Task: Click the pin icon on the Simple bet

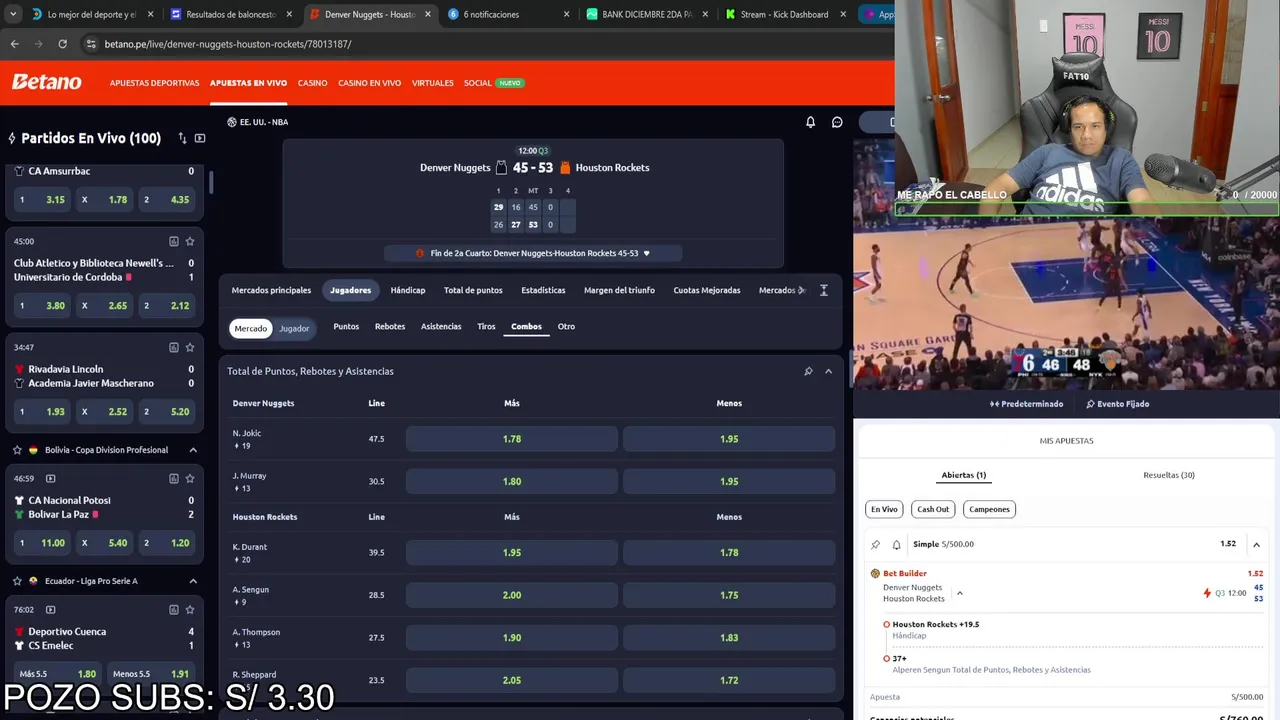Action: [x=876, y=544]
